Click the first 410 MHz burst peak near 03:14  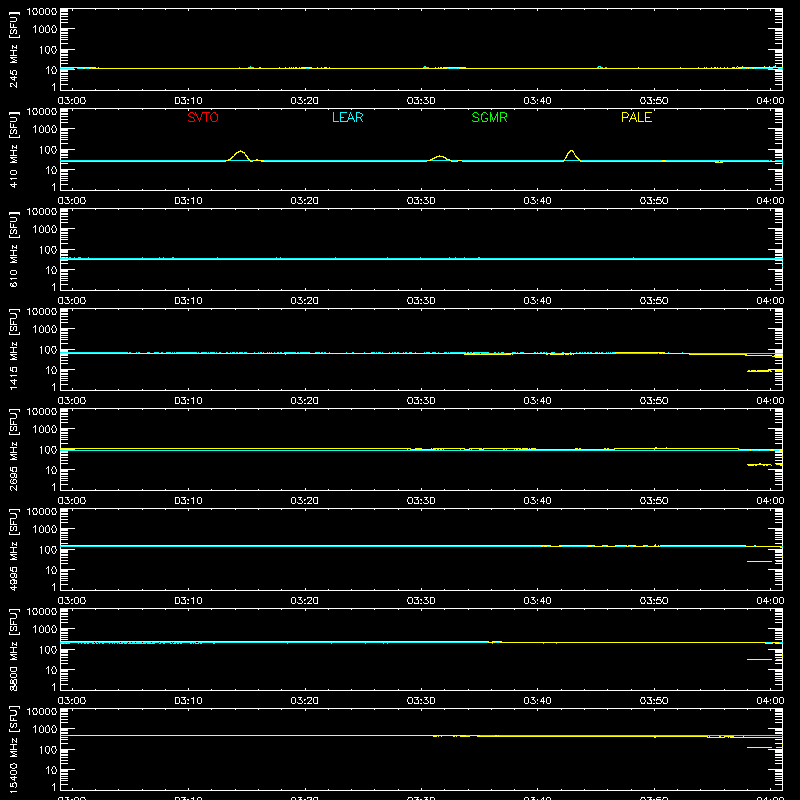240,152
